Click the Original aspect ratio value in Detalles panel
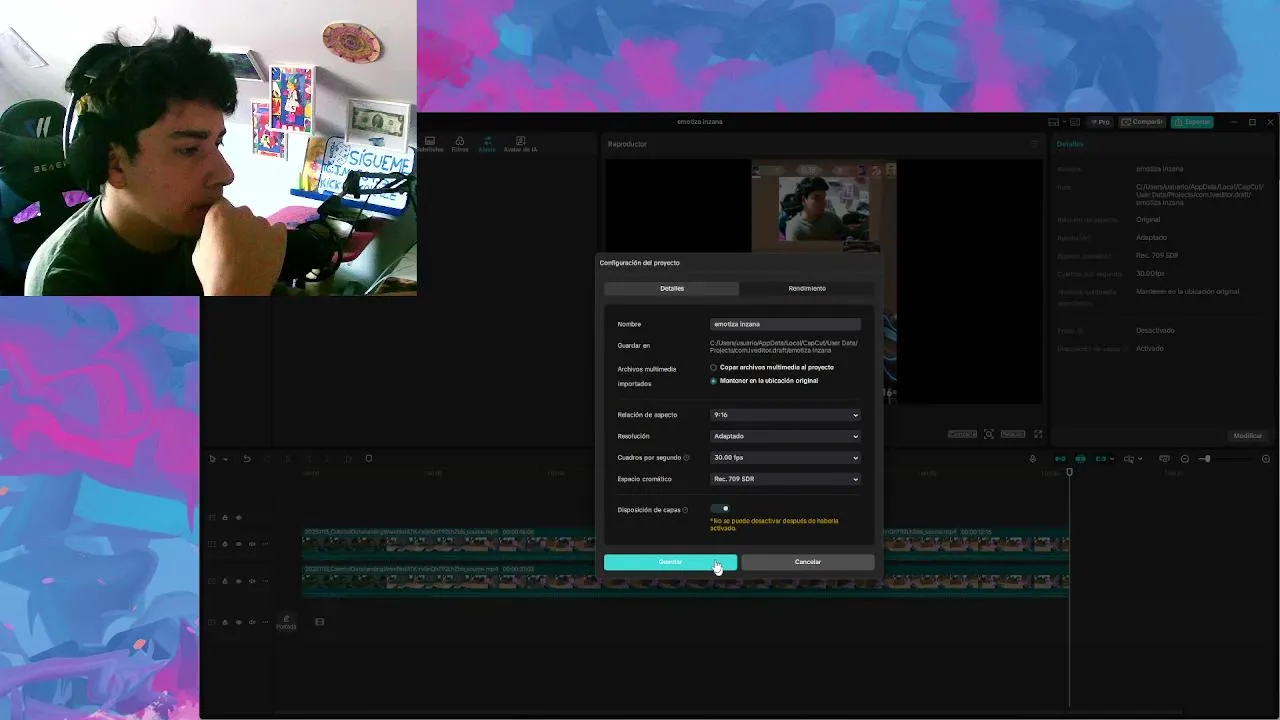 [x=1147, y=219]
